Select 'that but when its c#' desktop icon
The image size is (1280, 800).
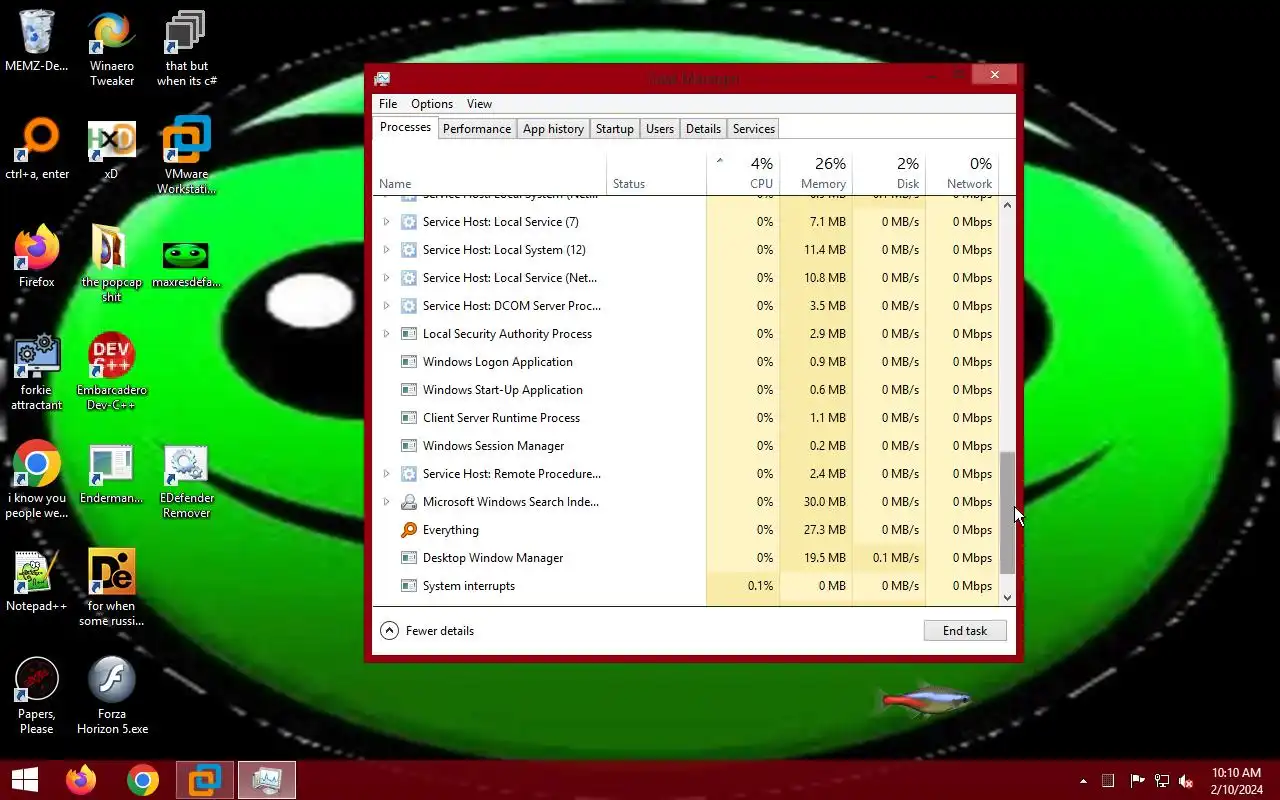coord(186,49)
